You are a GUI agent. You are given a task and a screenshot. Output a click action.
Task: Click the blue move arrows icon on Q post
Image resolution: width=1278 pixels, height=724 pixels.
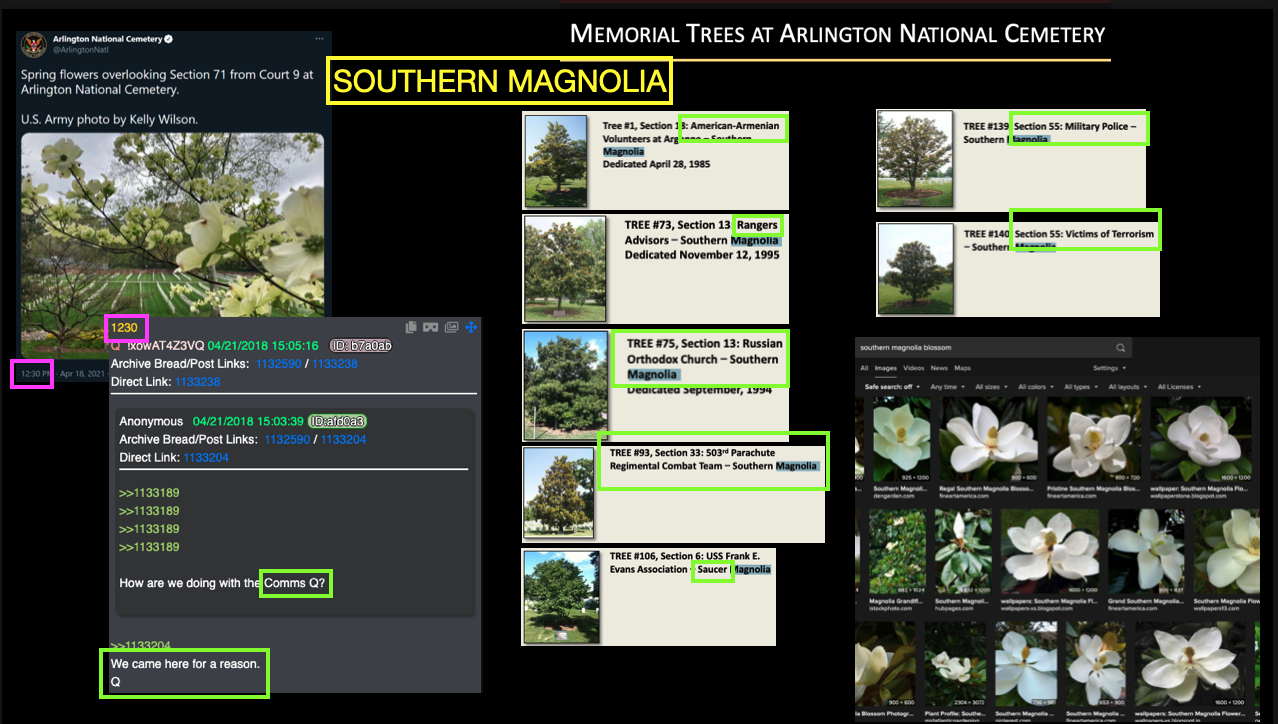471,327
